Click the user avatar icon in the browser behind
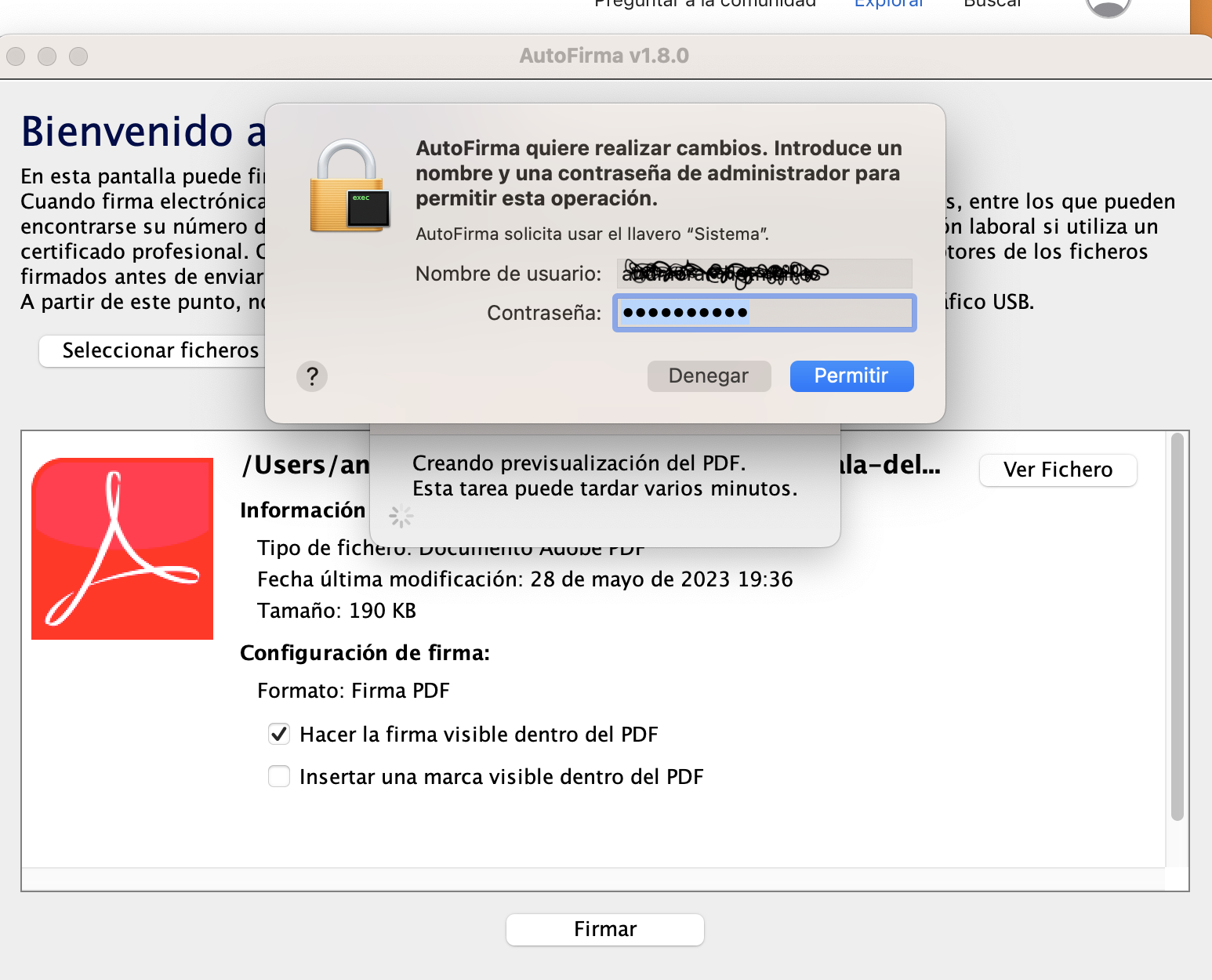Image resolution: width=1212 pixels, height=980 pixels. 1109,6
